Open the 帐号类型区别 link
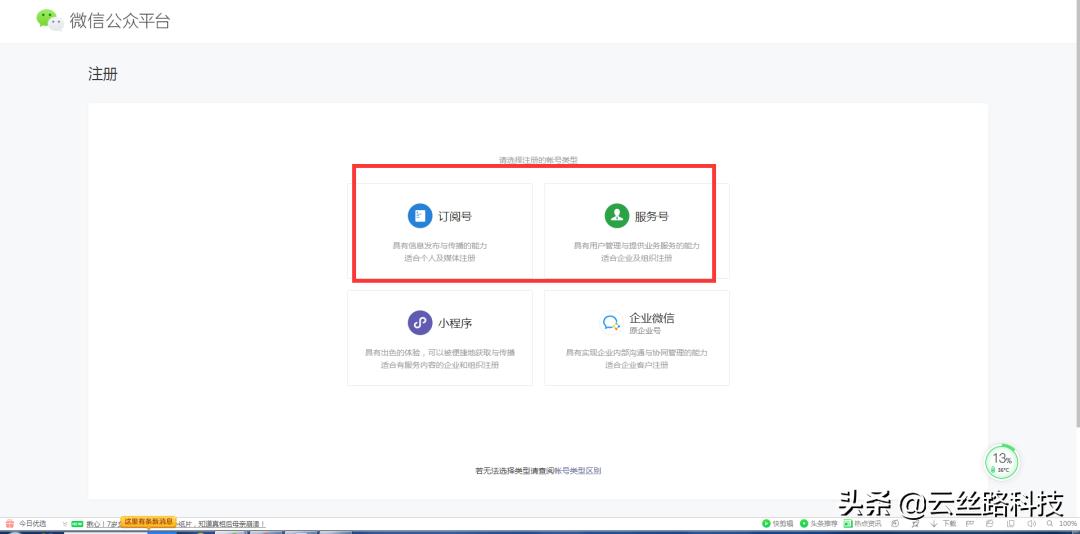 pyautogui.click(x=578, y=471)
